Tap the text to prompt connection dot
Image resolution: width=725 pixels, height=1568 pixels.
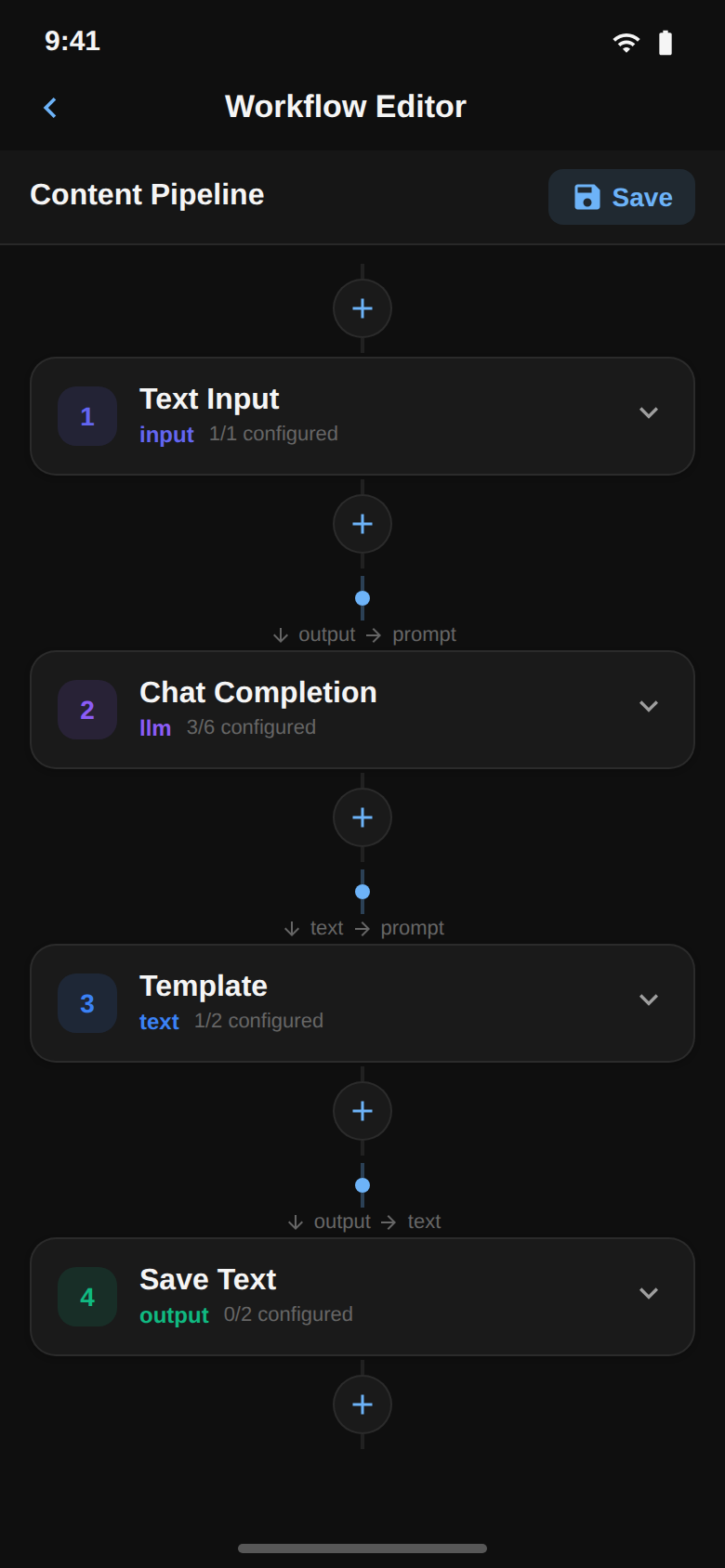[x=362, y=891]
